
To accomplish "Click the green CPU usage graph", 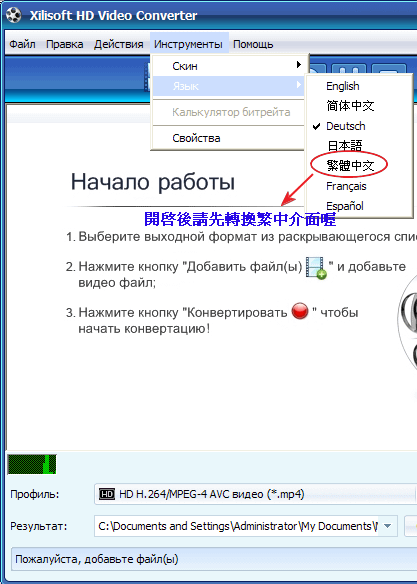I will click(32, 464).
